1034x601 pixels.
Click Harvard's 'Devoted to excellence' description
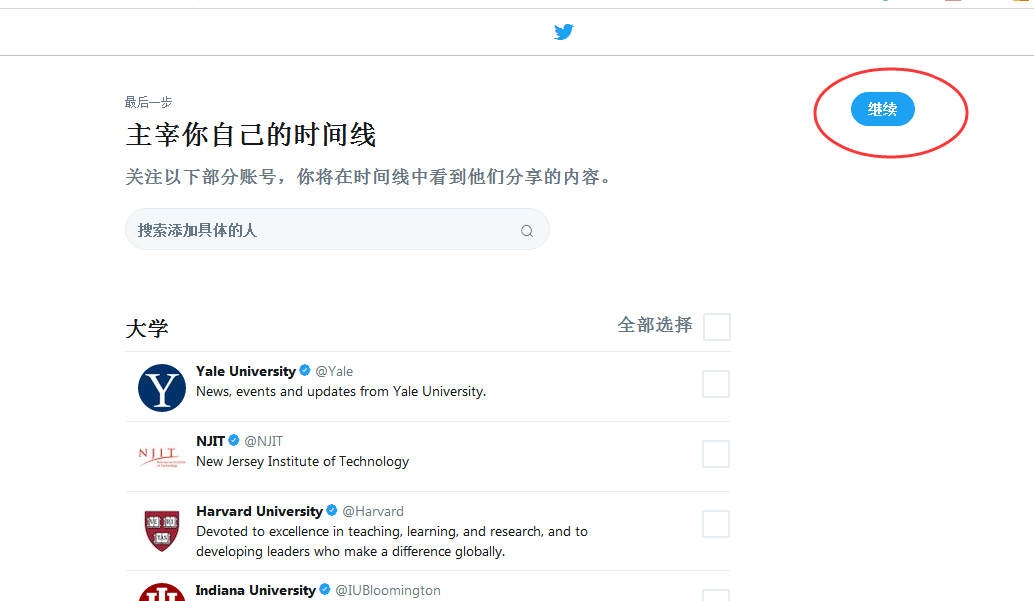click(392, 541)
